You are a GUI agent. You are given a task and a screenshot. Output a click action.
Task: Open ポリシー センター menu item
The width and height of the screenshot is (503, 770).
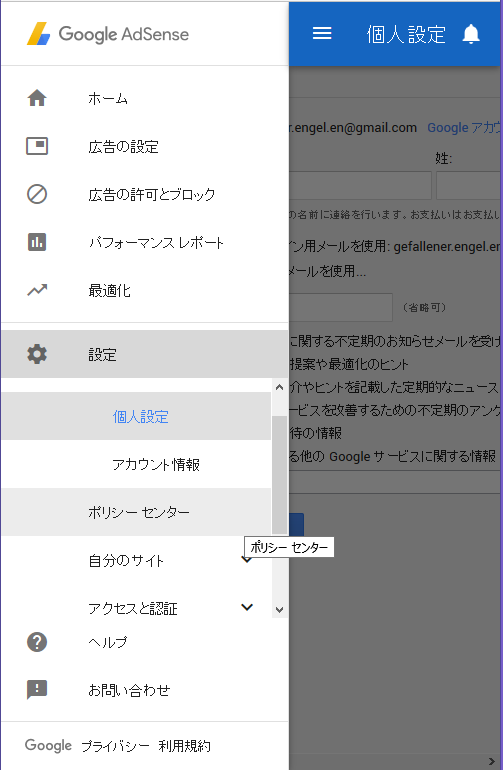(x=136, y=512)
